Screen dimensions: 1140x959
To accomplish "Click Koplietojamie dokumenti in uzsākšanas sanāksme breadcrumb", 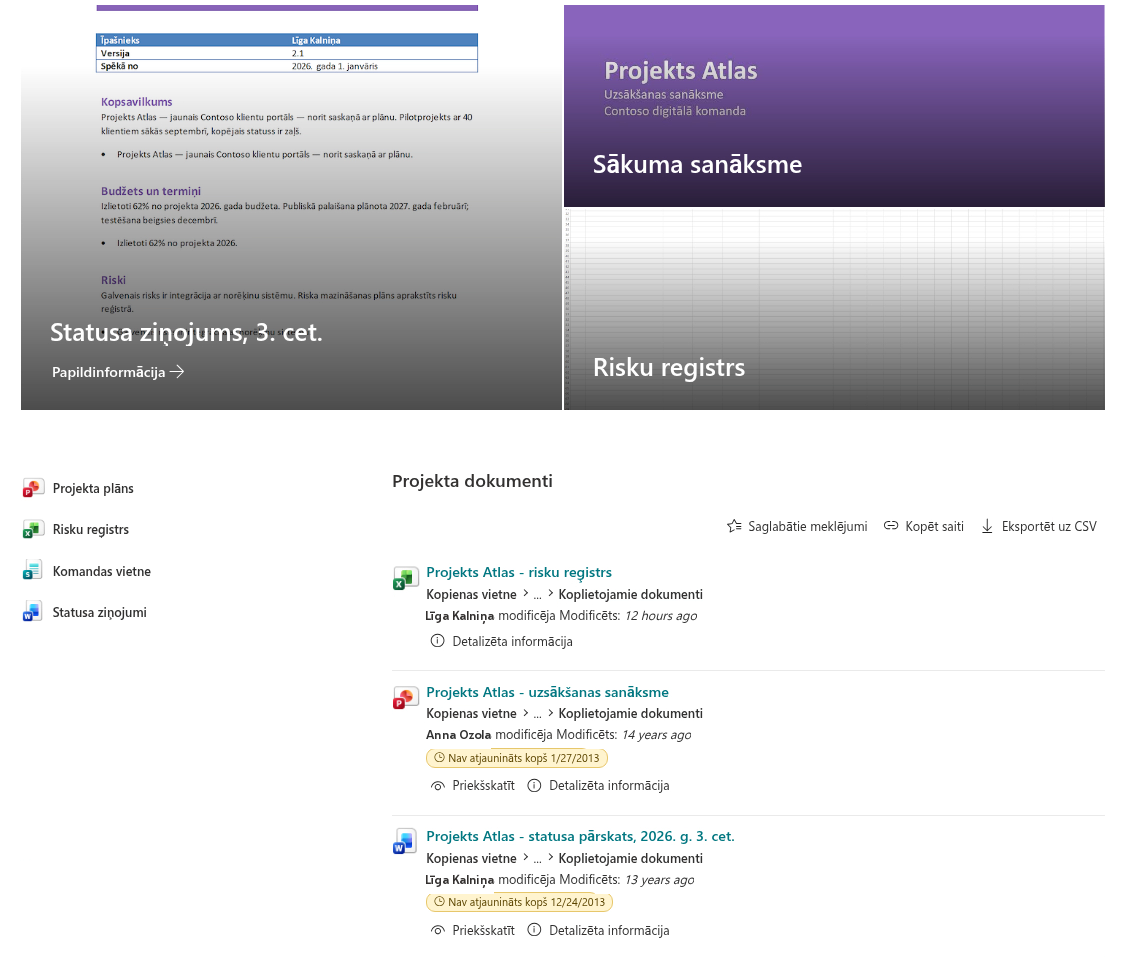I will pos(630,713).
